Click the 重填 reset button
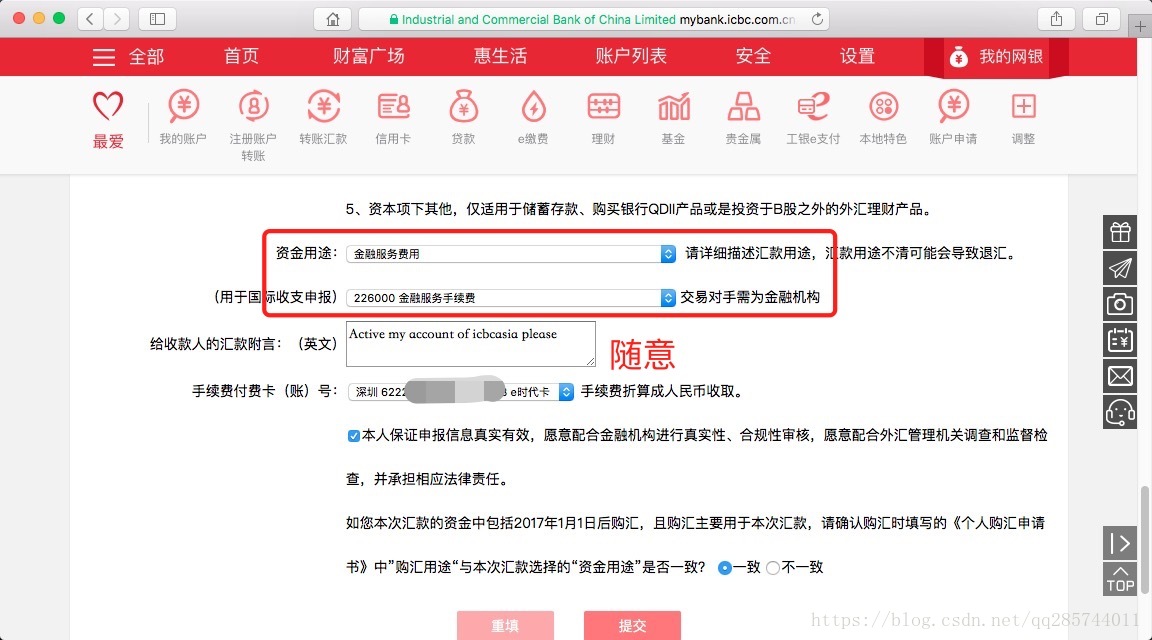 (505, 625)
